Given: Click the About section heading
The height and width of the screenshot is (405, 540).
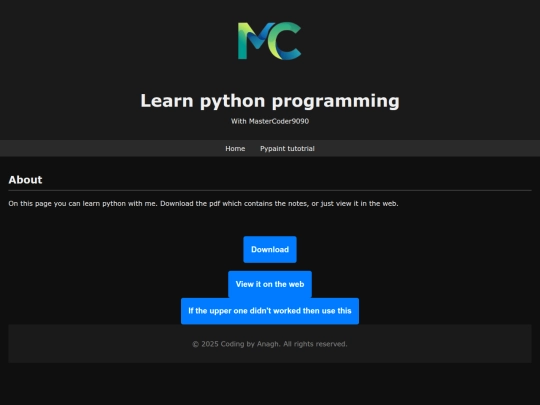Looking at the screenshot, I should coord(25,180).
